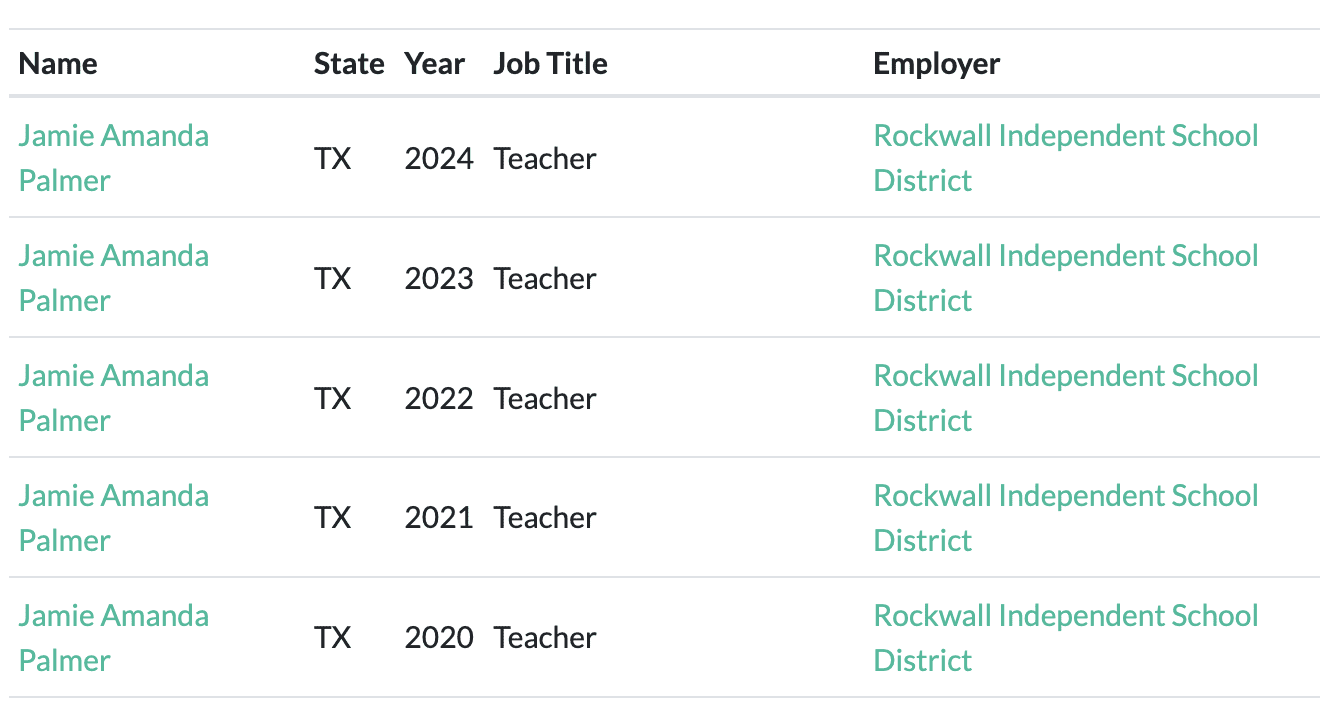
Task: Open Rockwall Independent School District link for 2024
Action: pyautogui.click(x=1066, y=158)
